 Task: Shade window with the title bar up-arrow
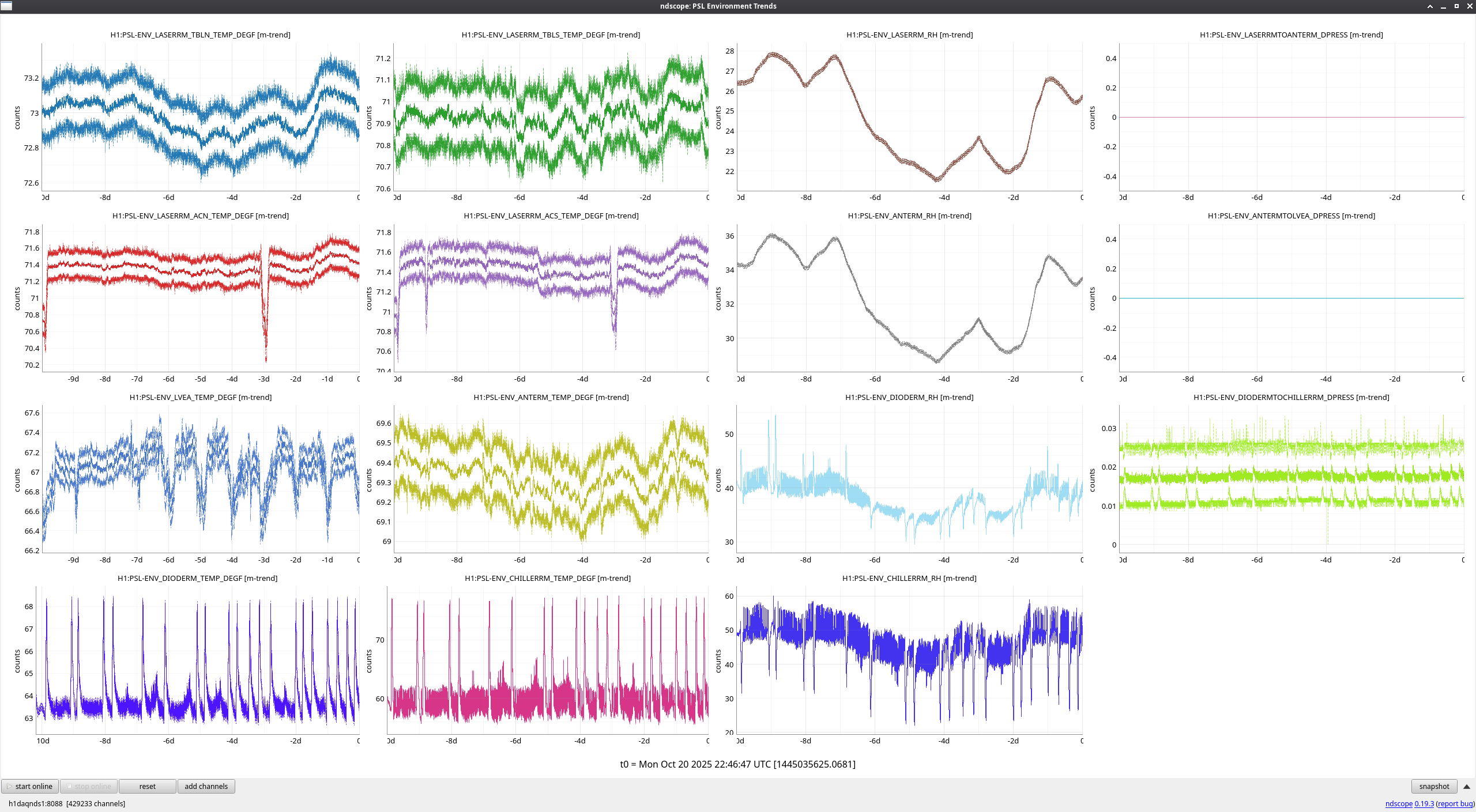click(x=1430, y=6)
